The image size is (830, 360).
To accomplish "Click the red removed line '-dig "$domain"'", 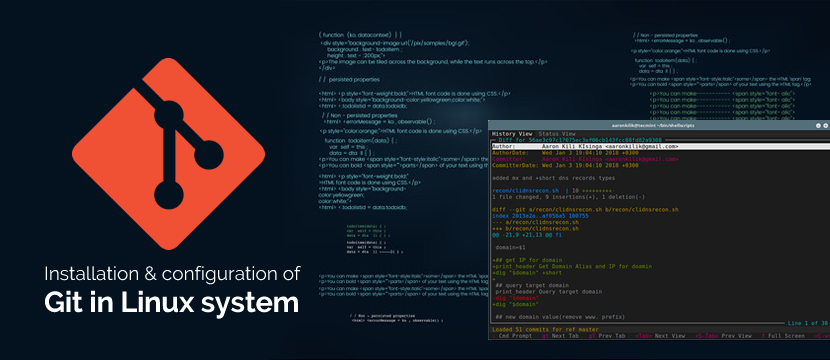I will (x=516, y=298).
